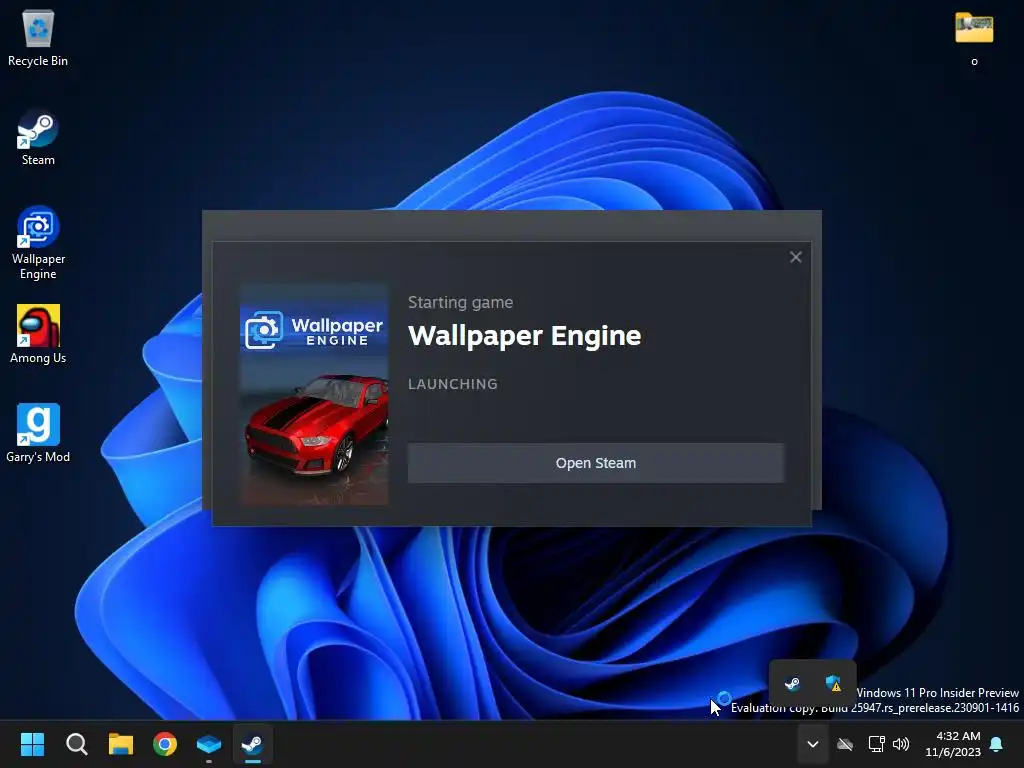This screenshot has height=768, width=1024.
Task: Open taskbar Search
Action: pos(76,744)
